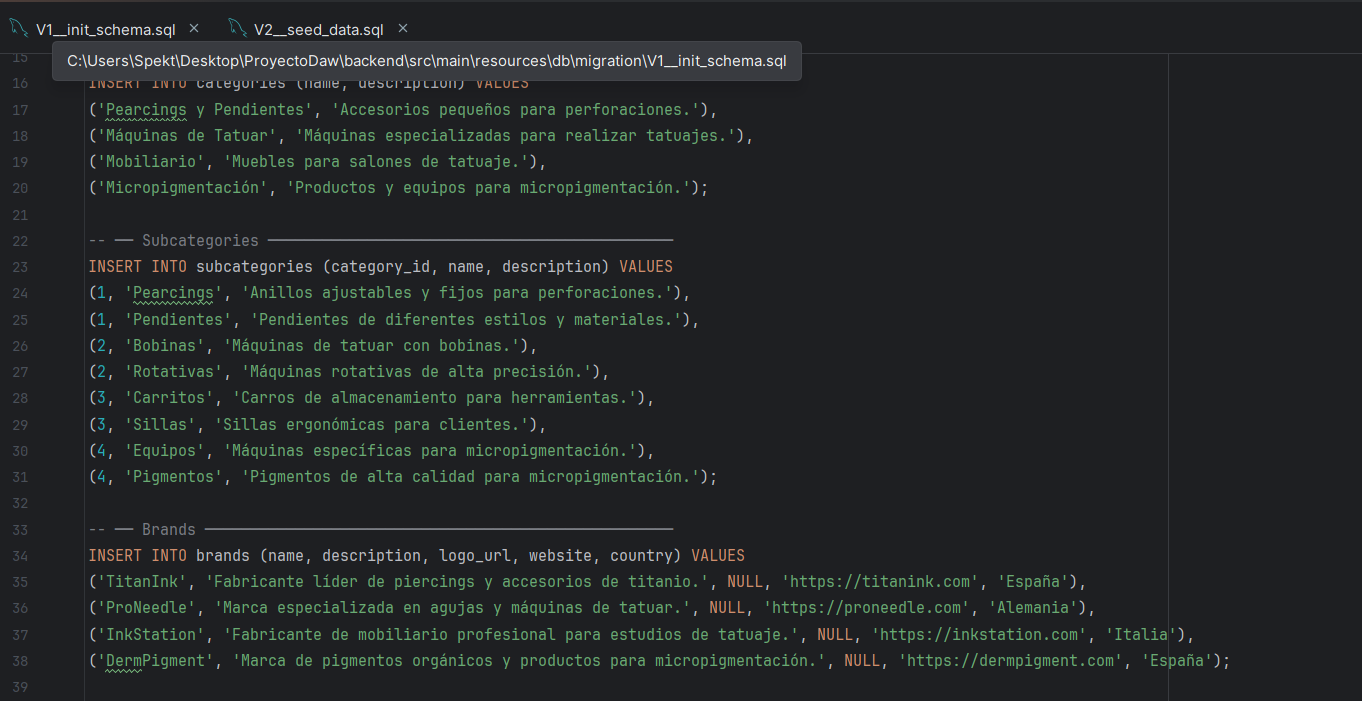Click line number 39 in the gutter
Viewport: 1362px width, 701px height.
[20, 686]
